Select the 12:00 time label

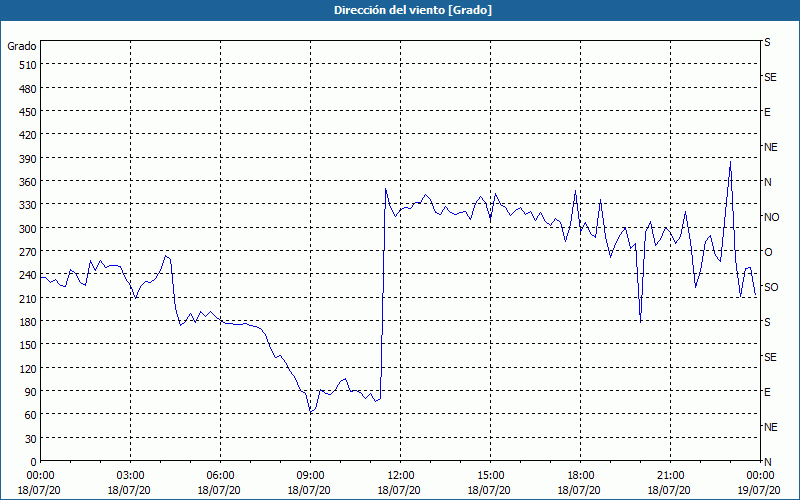pyautogui.click(x=401, y=476)
